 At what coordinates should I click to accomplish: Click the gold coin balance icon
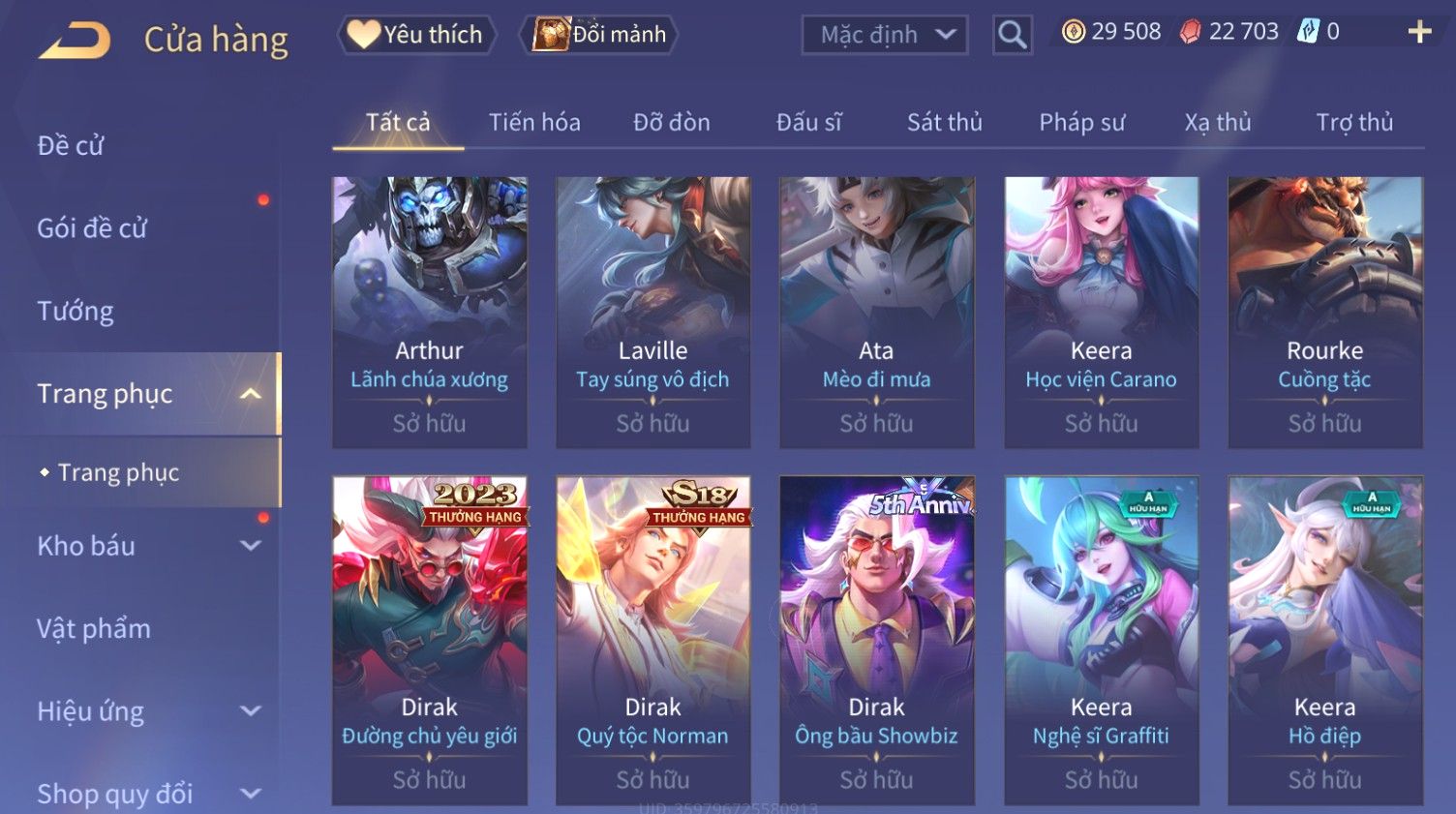1073,32
